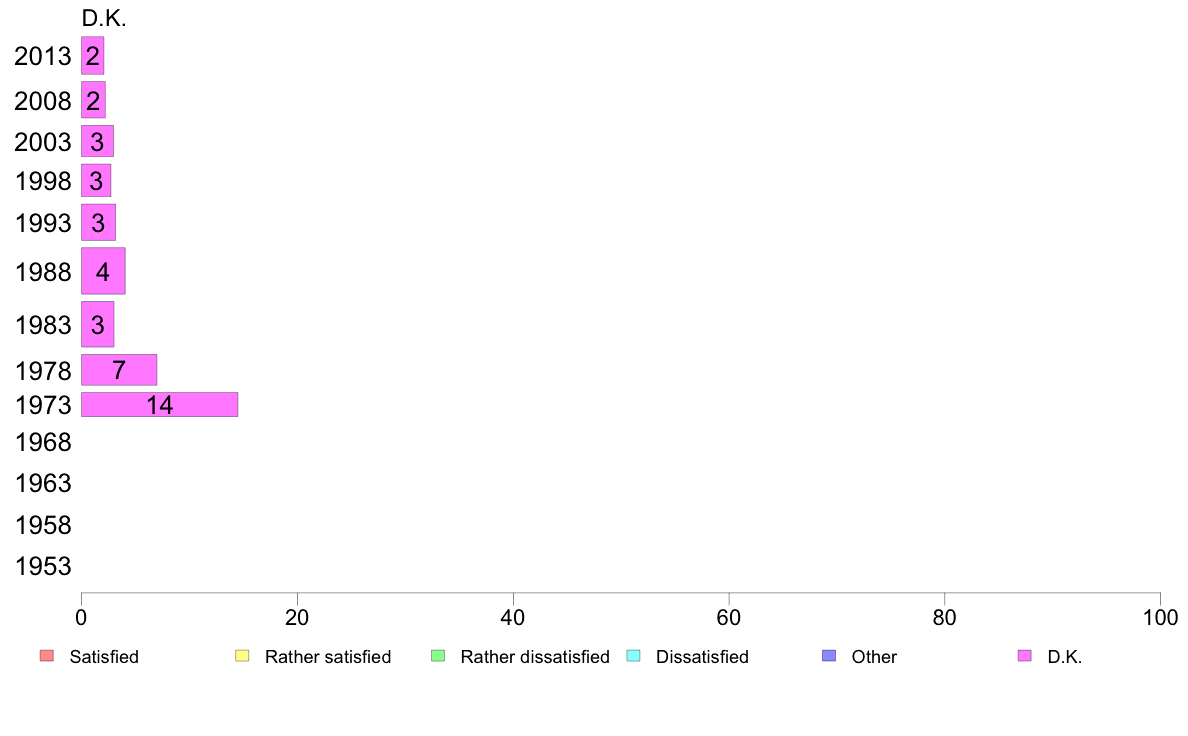Select the 1988 bar showing 4

pyautogui.click(x=103, y=271)
